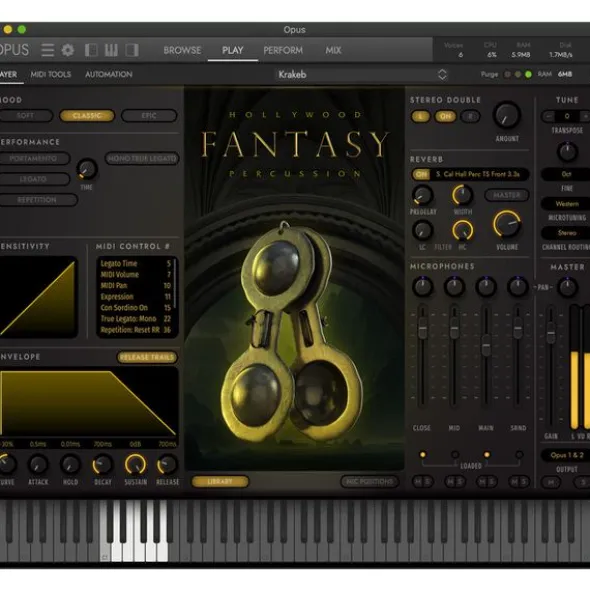Click the reverb Width knob
Screen dimensions: 590x591
point(462,195)
